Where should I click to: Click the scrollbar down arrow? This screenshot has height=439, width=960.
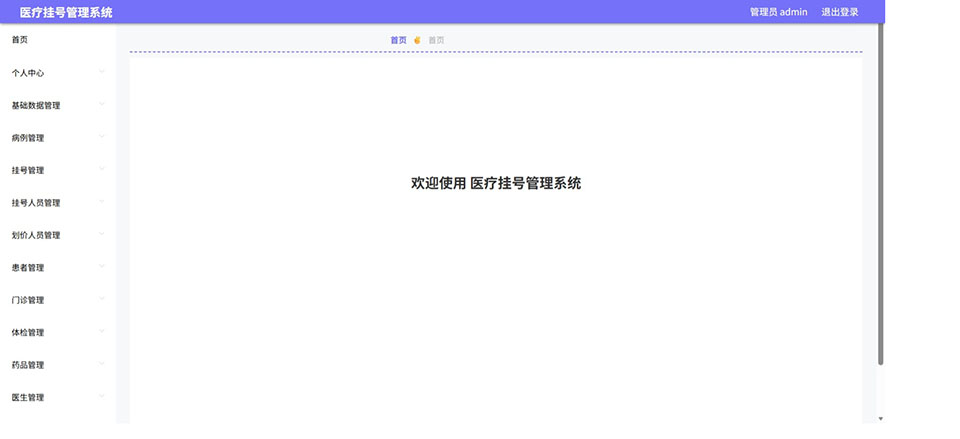pos(881,419)
